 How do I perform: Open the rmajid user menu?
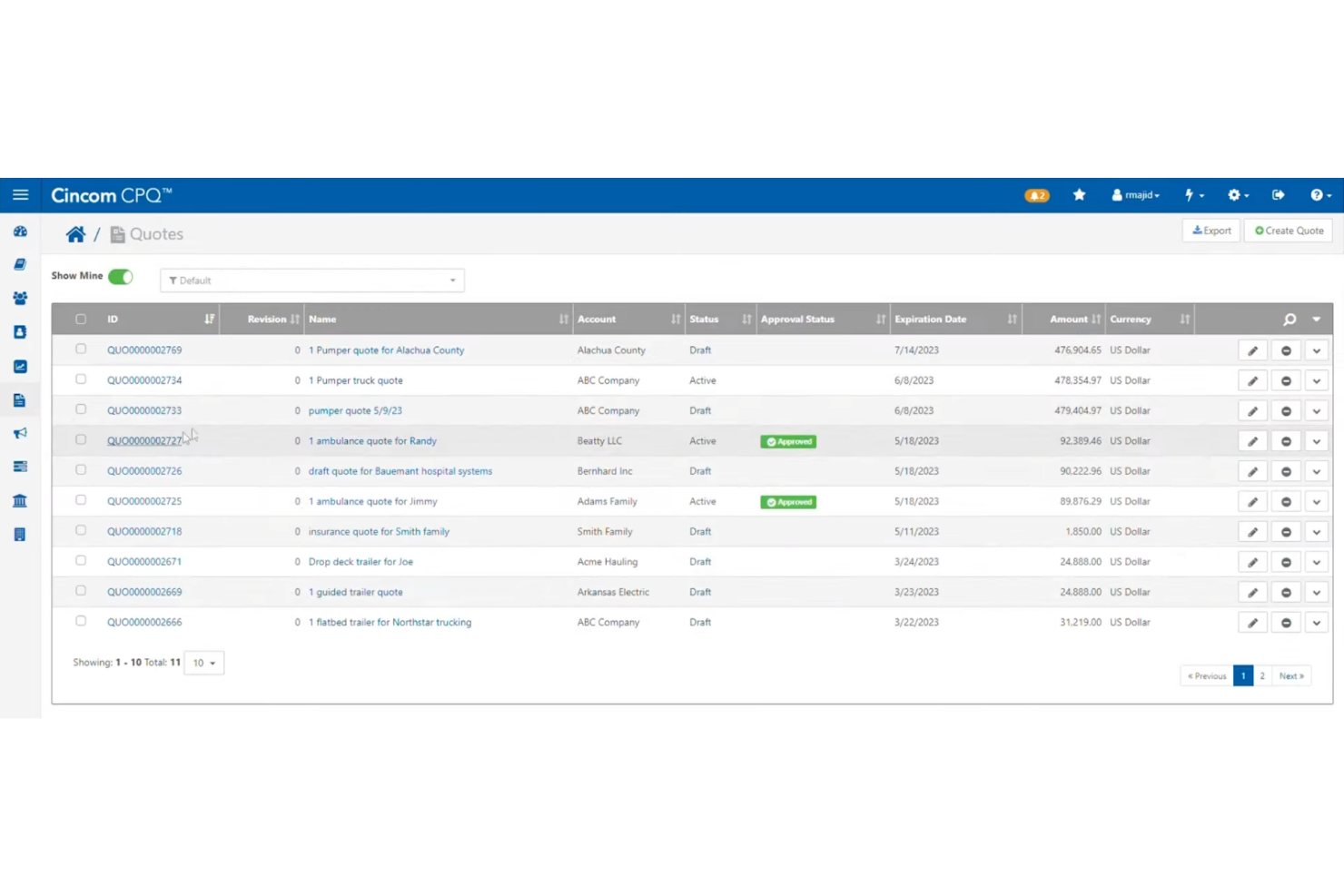click(x=1134, y=195)
